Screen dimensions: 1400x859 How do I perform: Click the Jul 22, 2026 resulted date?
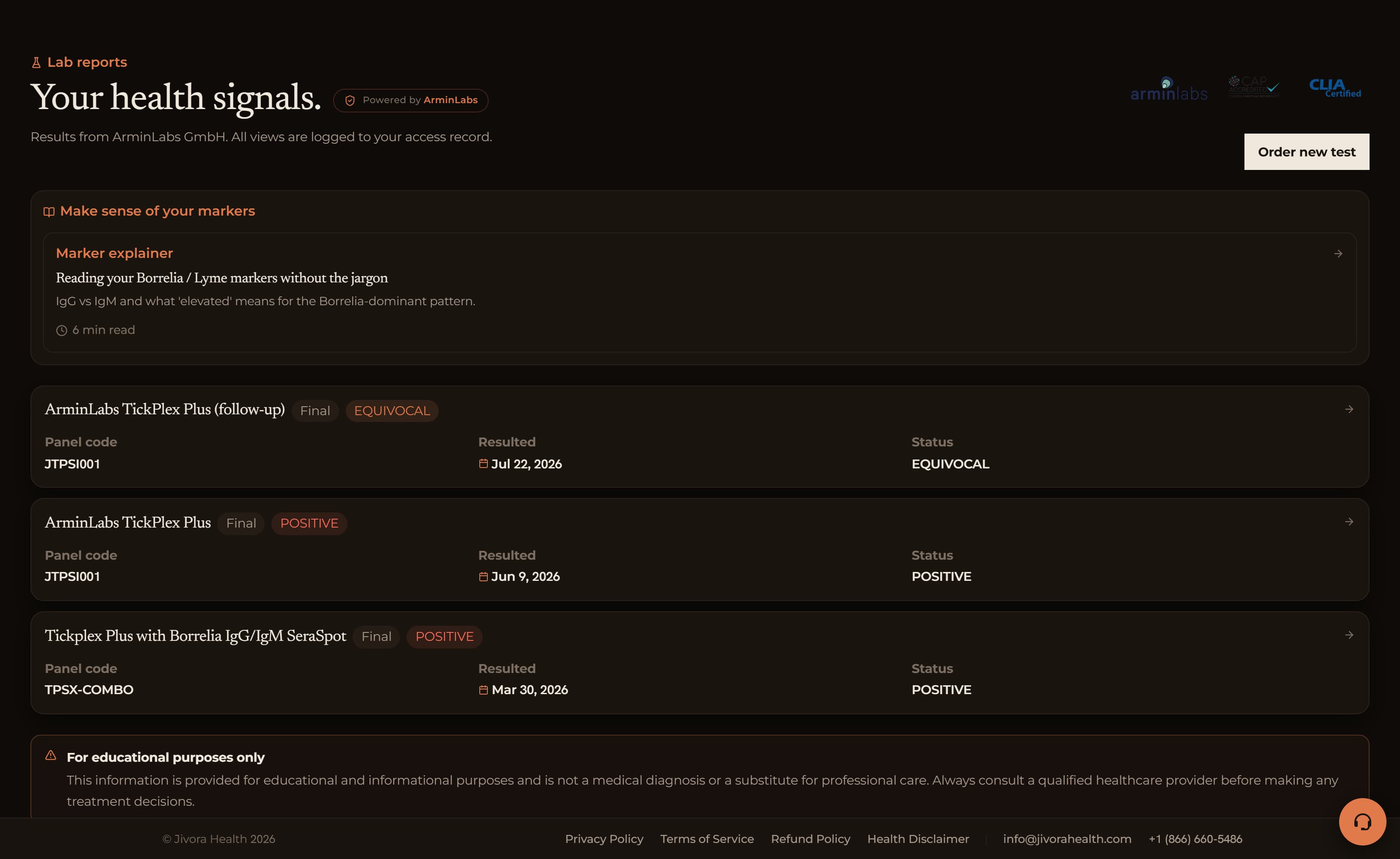526,464
